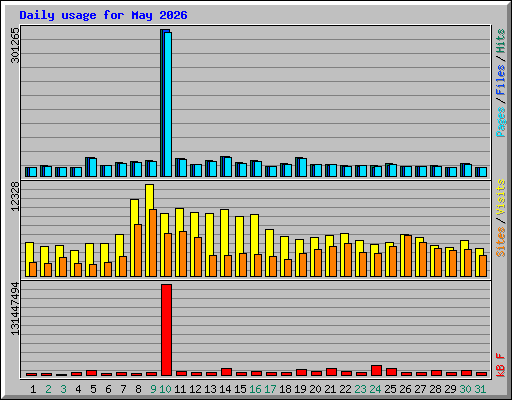
Task: Select day label 13
Action: (x=210, y=389)
